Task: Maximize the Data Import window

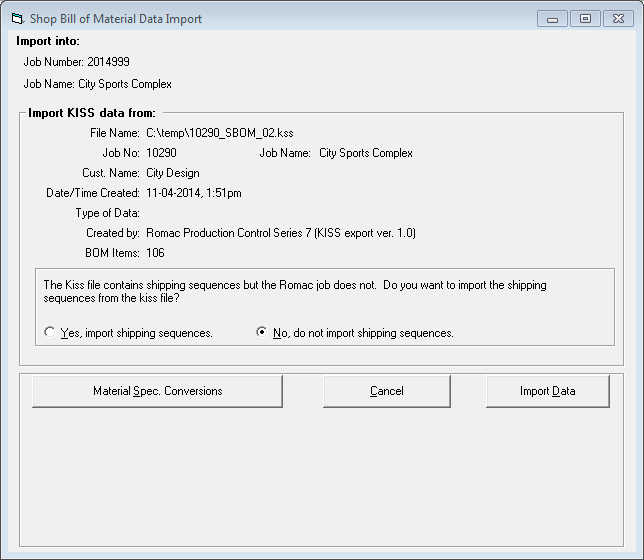Action: click(585, 19)
